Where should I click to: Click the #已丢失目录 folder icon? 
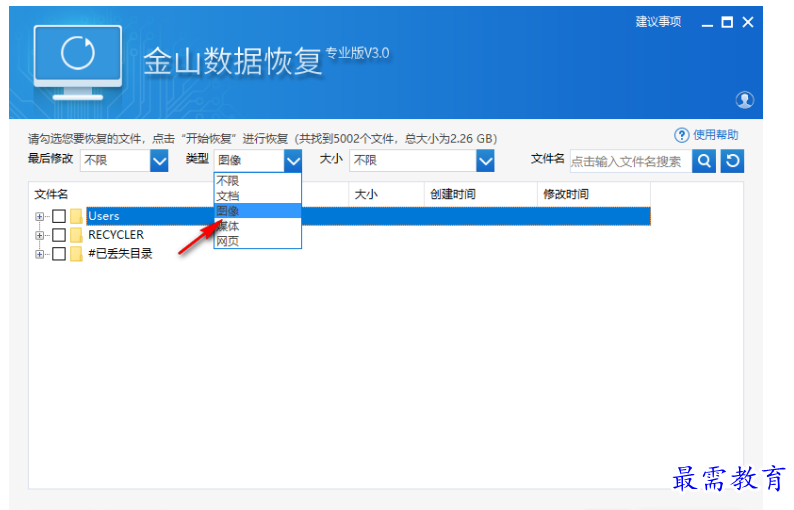(76, 254)
